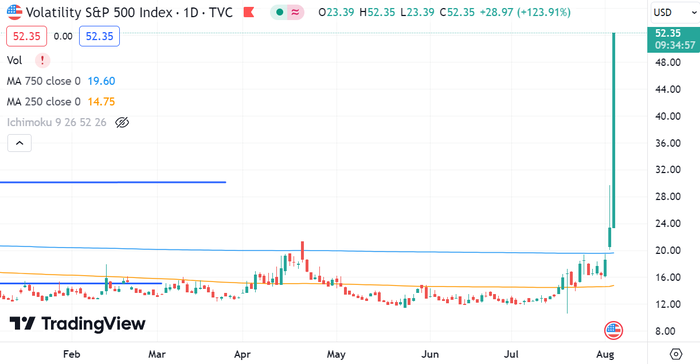Click the tall green August spike candle
700x364 pixels.
coord(614,130)
